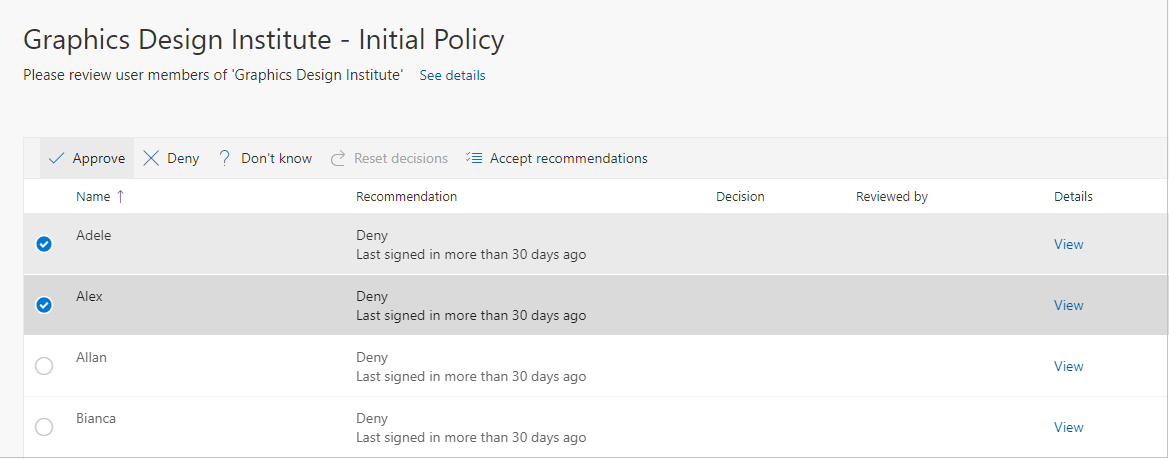The height and width of the screenshot is (459, 1169).
Task: Click the sort arrow beside Name
Action: click(121, 197)
